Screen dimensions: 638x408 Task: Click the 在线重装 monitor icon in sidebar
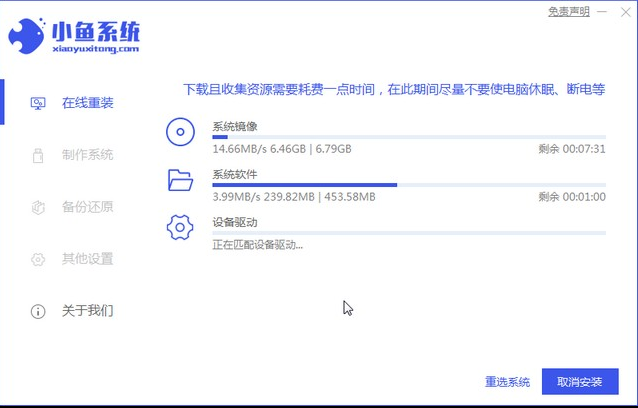pyautogui.click(x=38, y=103)
